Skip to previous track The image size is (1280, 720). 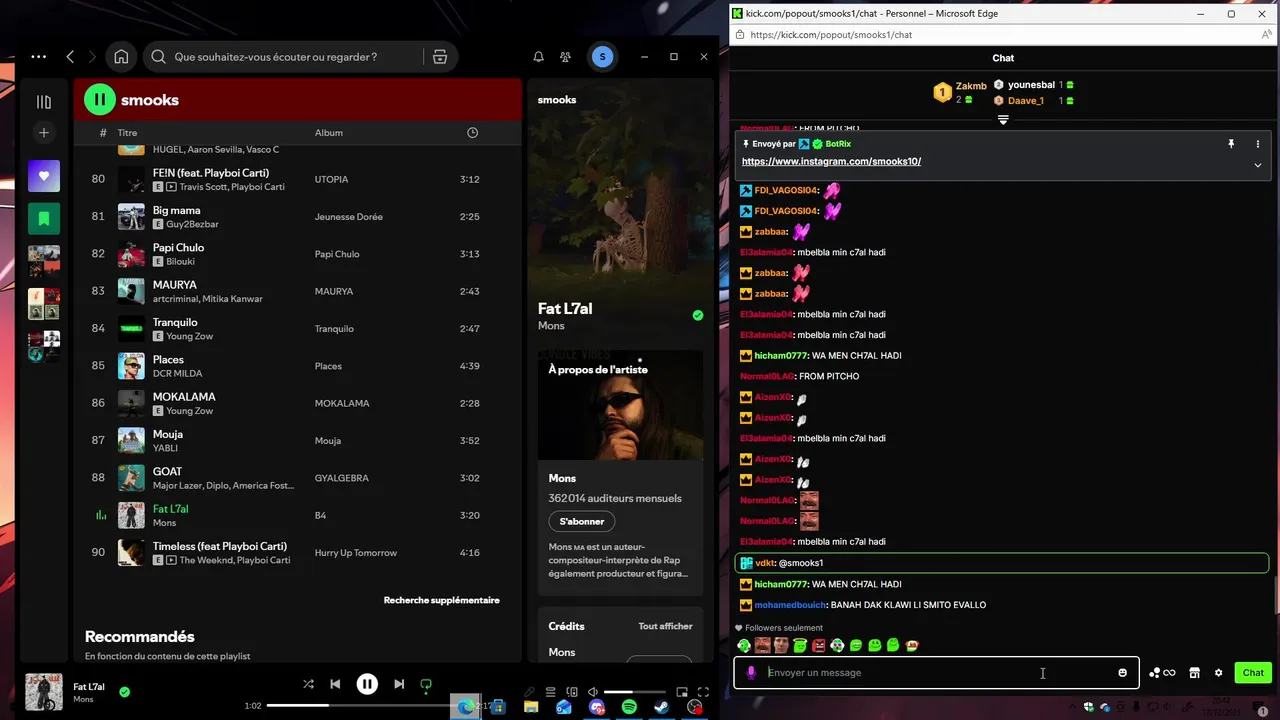coord(335,684)
